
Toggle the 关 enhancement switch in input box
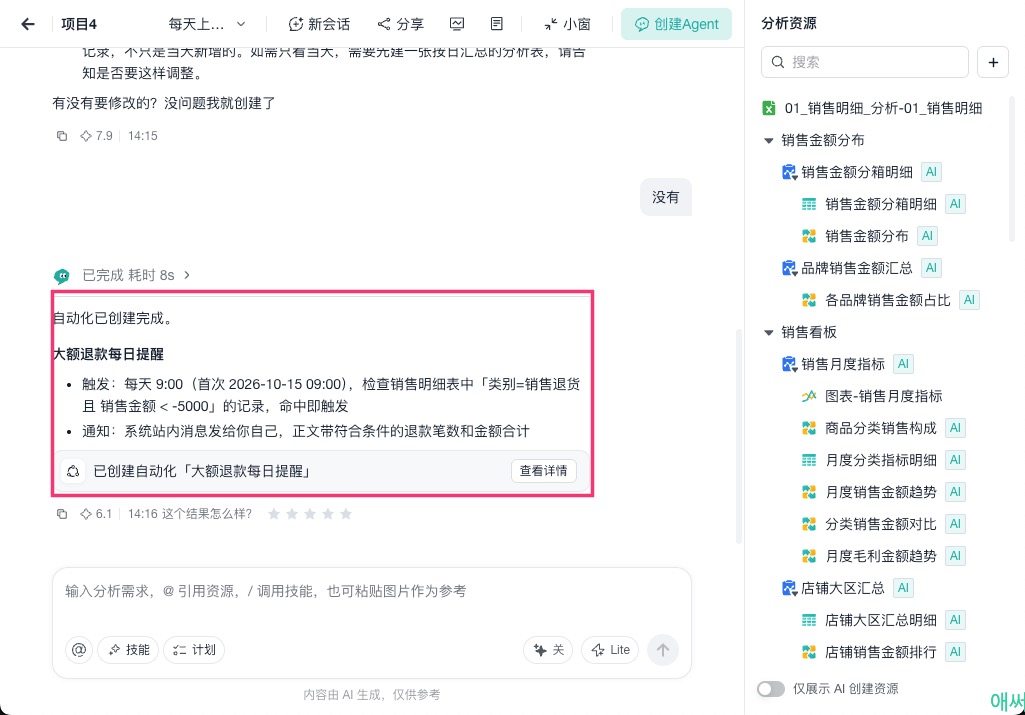click(548, 650)
